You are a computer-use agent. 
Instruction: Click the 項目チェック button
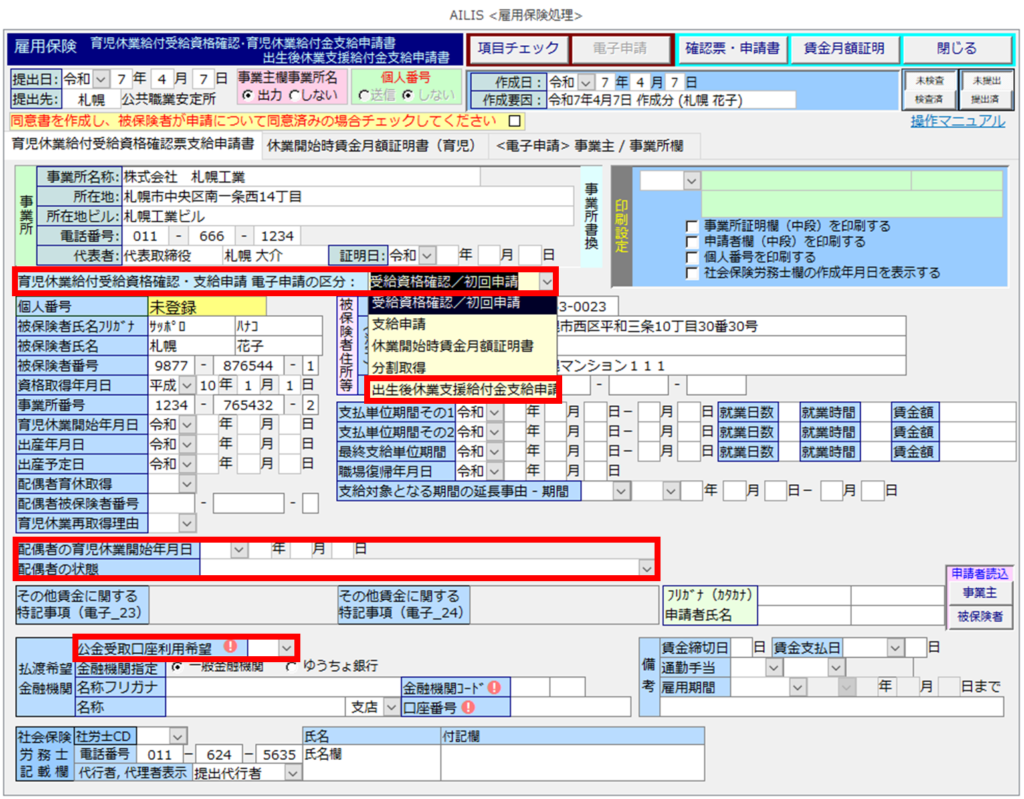click(518, 49)
